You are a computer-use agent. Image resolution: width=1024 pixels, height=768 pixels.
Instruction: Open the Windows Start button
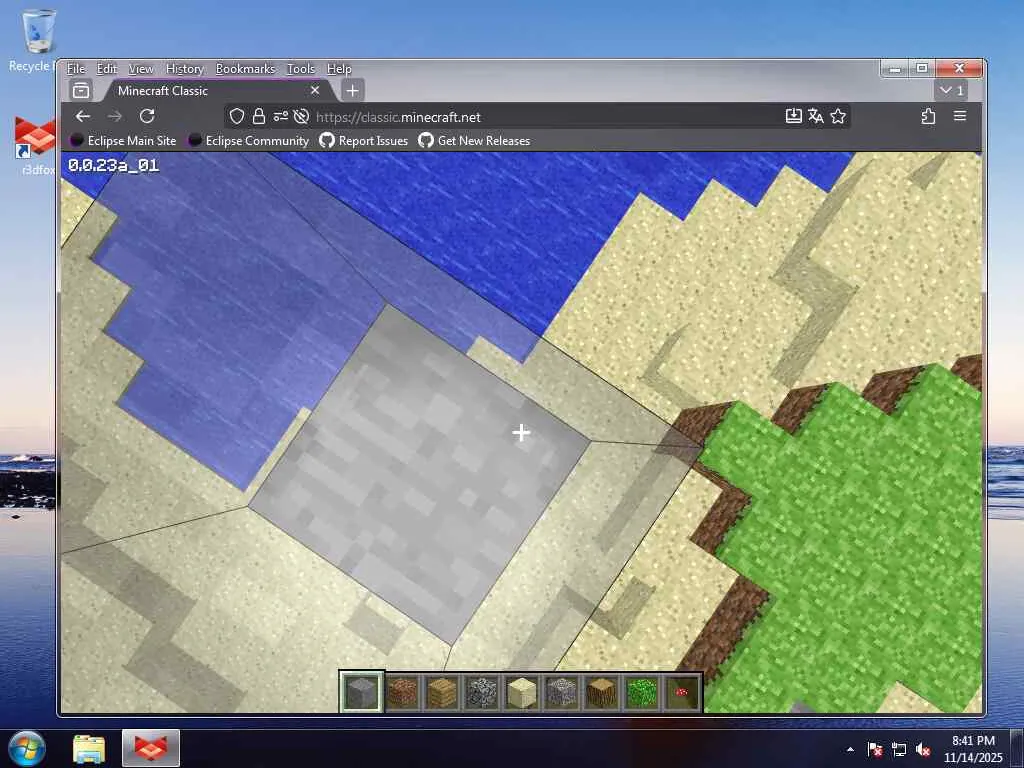click(27, 748)
